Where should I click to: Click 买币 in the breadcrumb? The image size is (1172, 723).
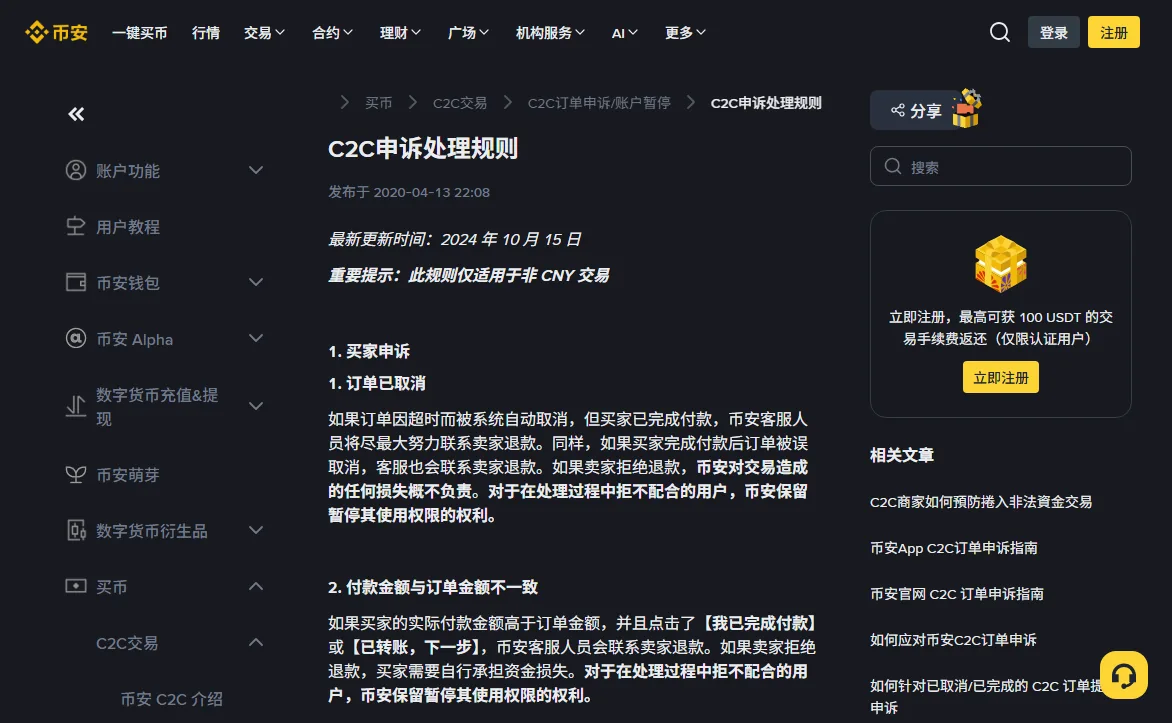click(x=378, y=103)
